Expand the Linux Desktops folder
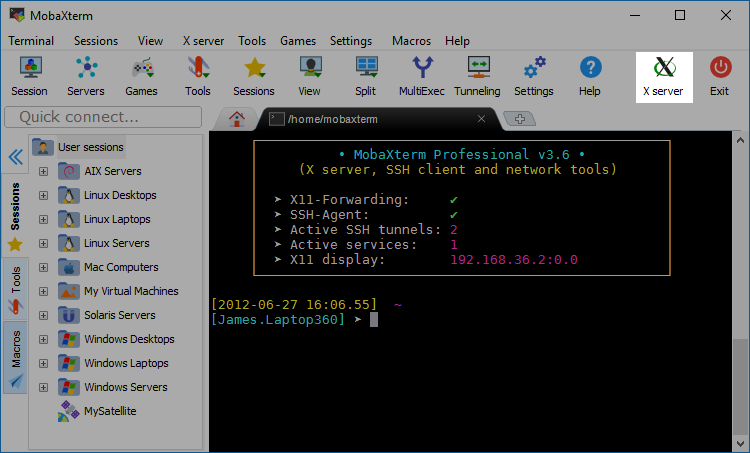This screenshot has height=453, width=750. [x=43, y=195]
